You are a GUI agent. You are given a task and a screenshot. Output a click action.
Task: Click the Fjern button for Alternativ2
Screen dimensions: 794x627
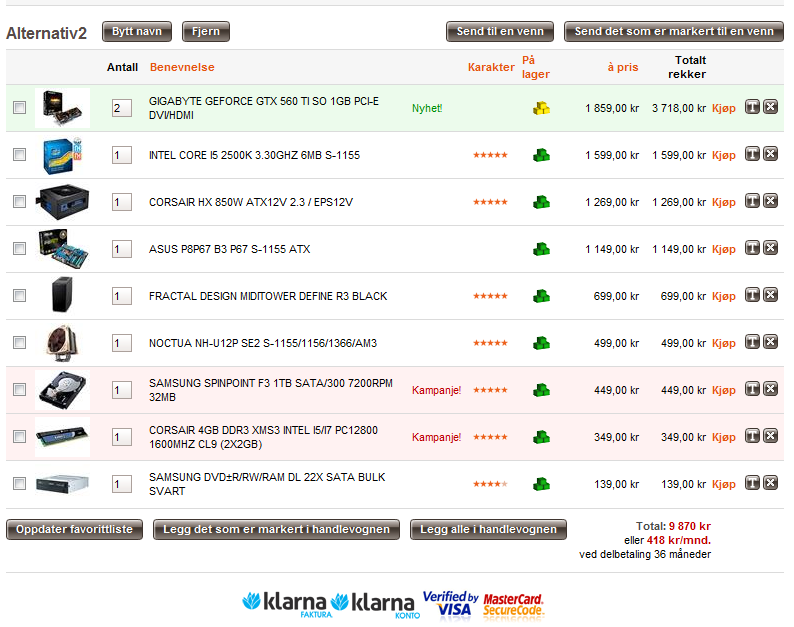pyautogui.click(x=206, y=31)
